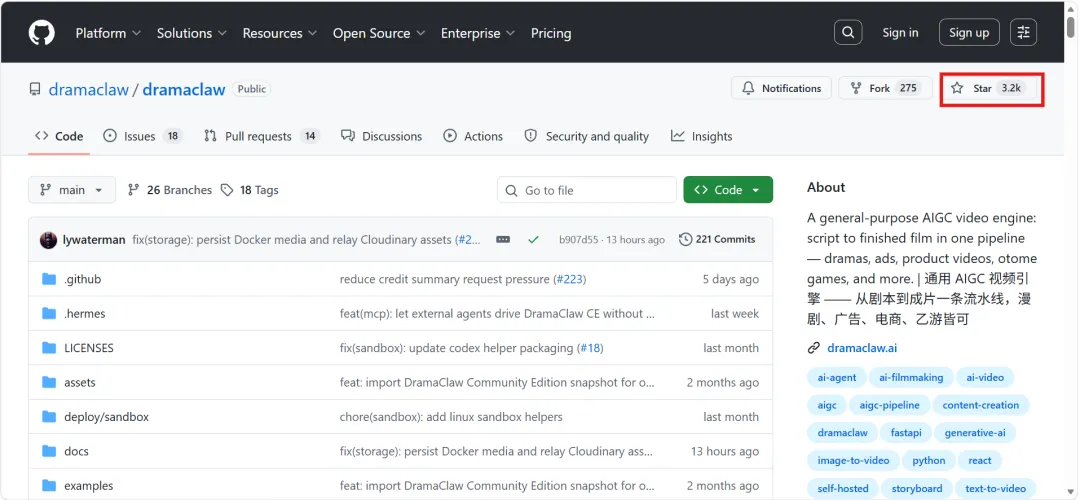Screen dimensions: 1080x500
Task: Expand the Open Source menu
Action: (x=379, y=33)
